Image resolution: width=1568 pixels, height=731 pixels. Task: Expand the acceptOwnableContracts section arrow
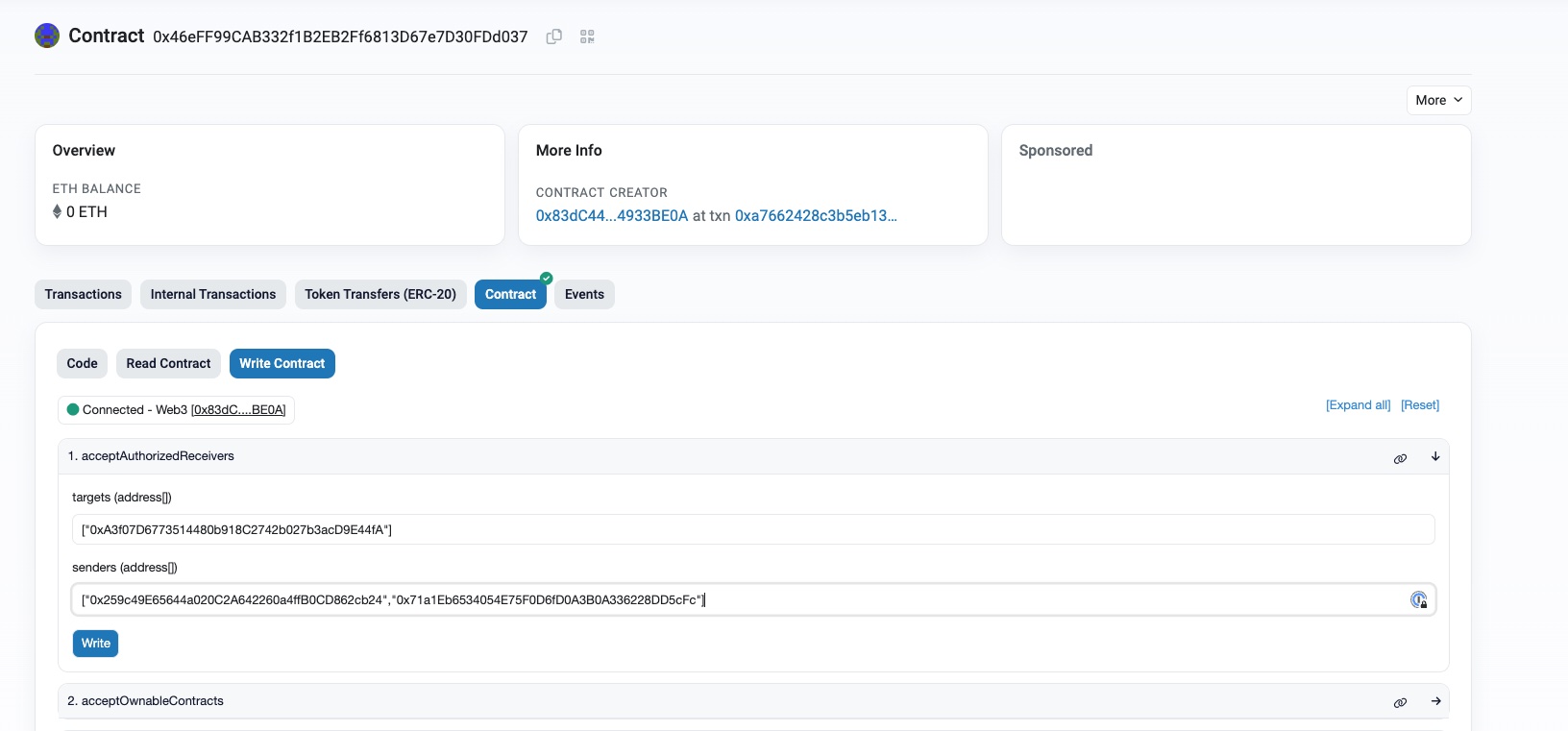click(x=1434, y=701)
